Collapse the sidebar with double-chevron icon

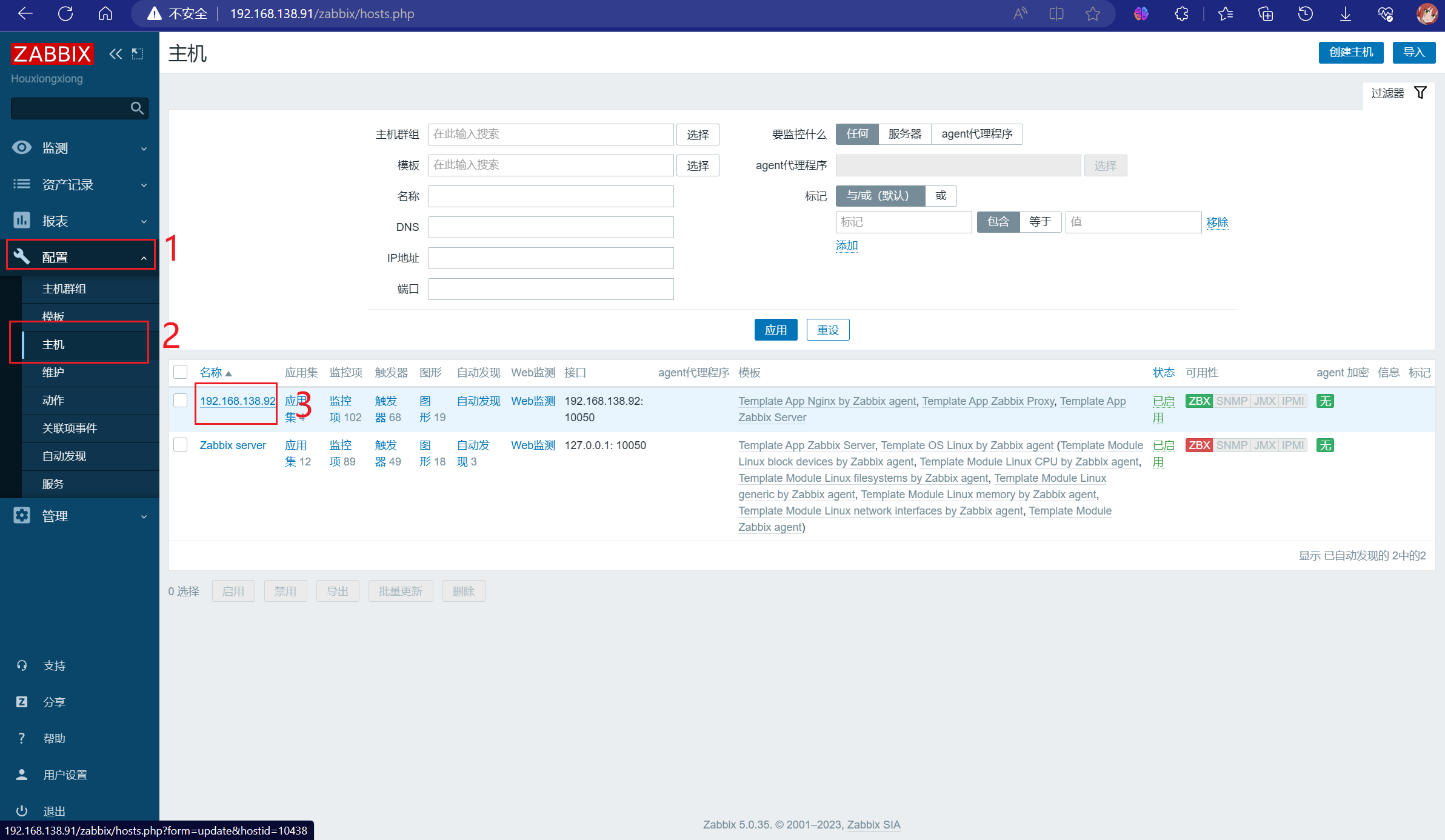[x=115, y=54]
